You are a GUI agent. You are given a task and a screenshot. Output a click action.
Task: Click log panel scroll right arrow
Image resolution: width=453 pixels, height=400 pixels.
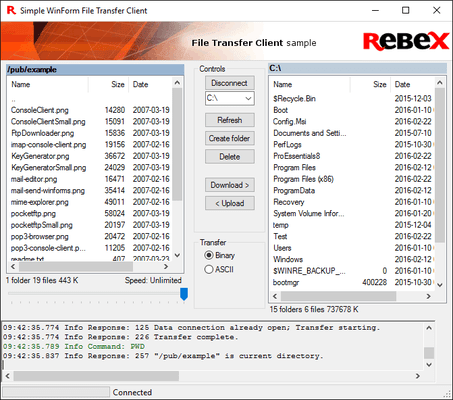[x=418, y=376]
